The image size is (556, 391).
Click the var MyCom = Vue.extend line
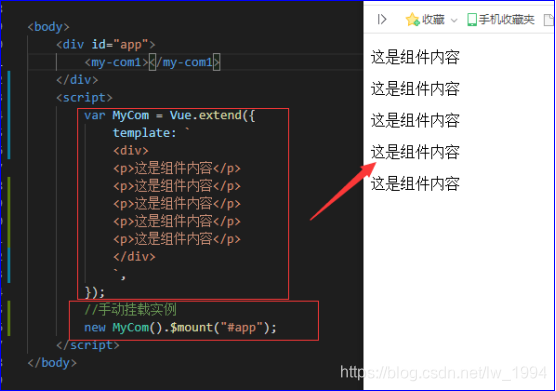[x=169, y=115]
